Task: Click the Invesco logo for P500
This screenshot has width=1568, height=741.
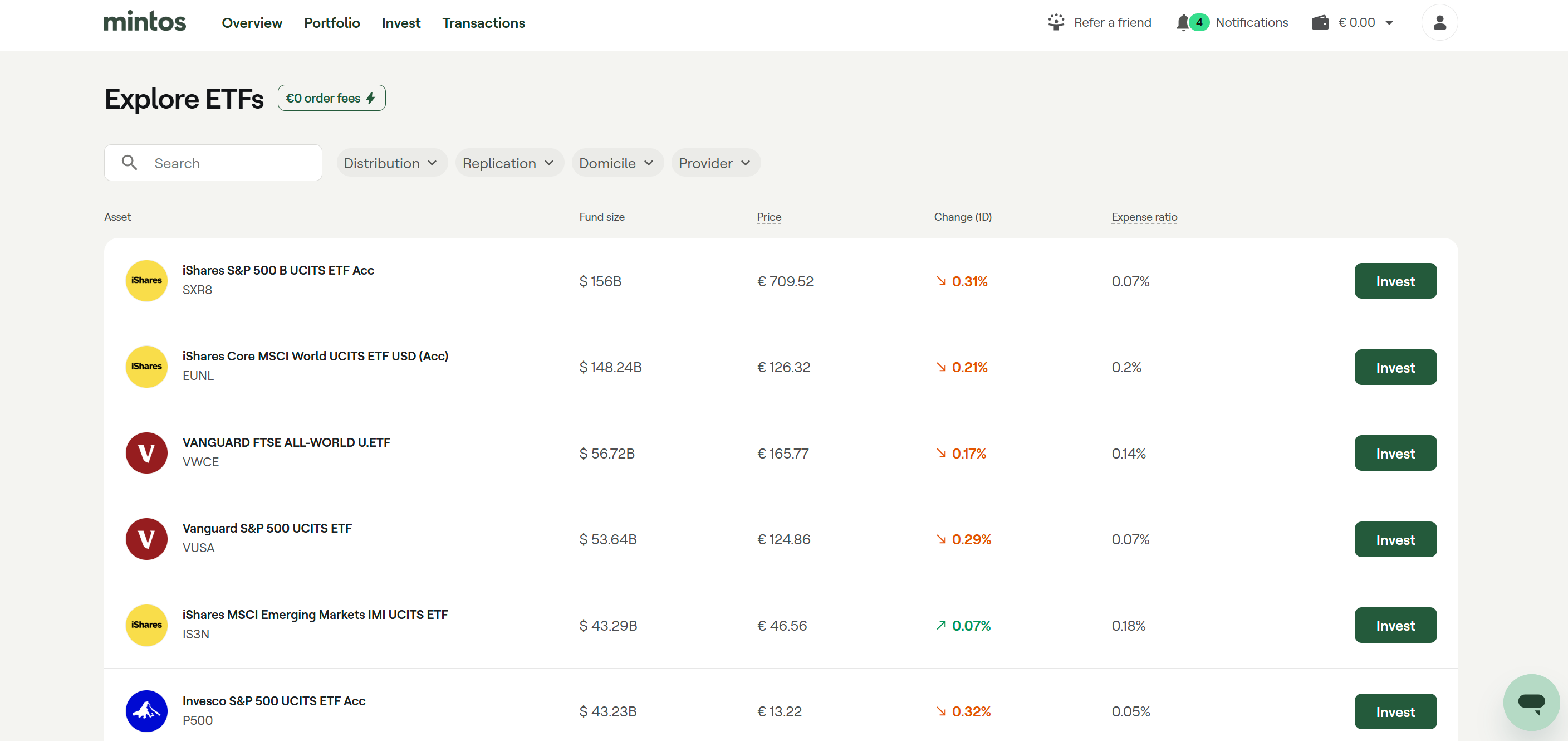Action: 146,711
